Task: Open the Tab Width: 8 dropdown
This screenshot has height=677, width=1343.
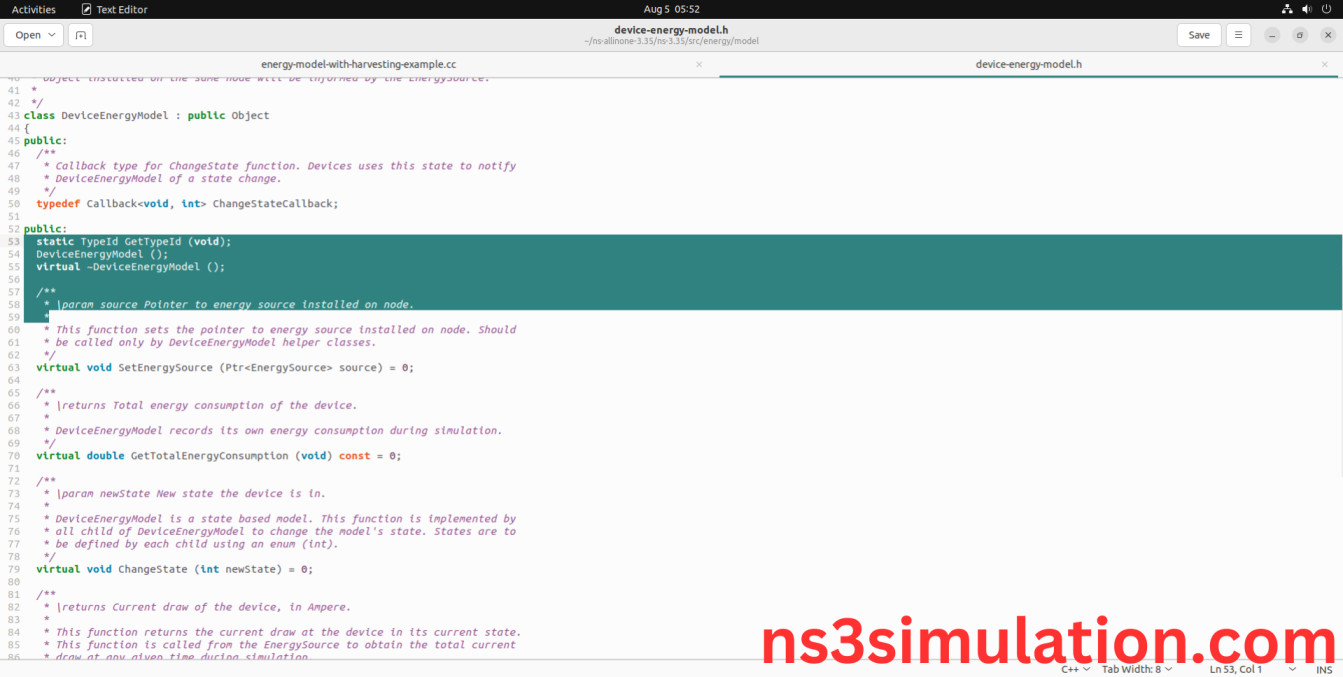Action: coord(1136,669)
